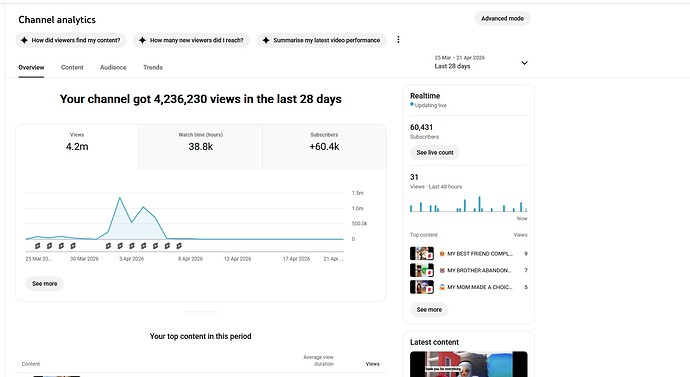Select the Views 4.2m metric card
This screenshot has height=377, width=690.
point(77,147)
